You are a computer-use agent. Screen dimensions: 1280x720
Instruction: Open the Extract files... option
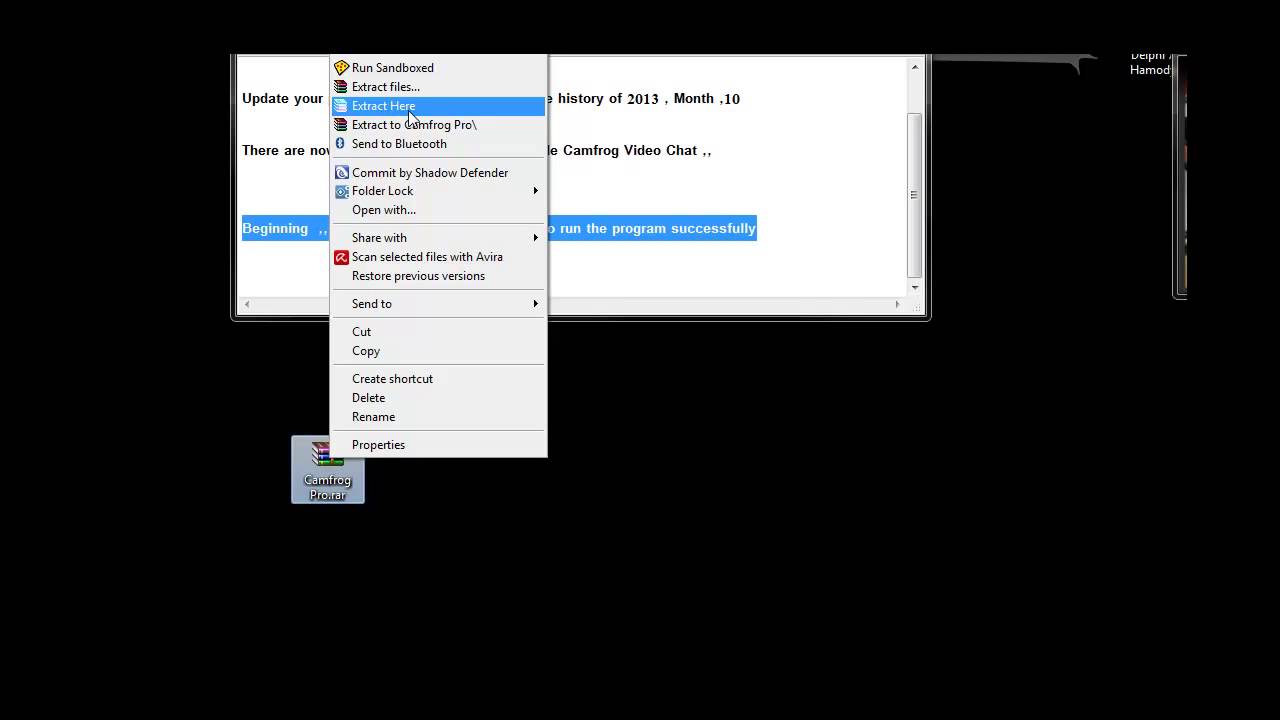click(439, 87)
